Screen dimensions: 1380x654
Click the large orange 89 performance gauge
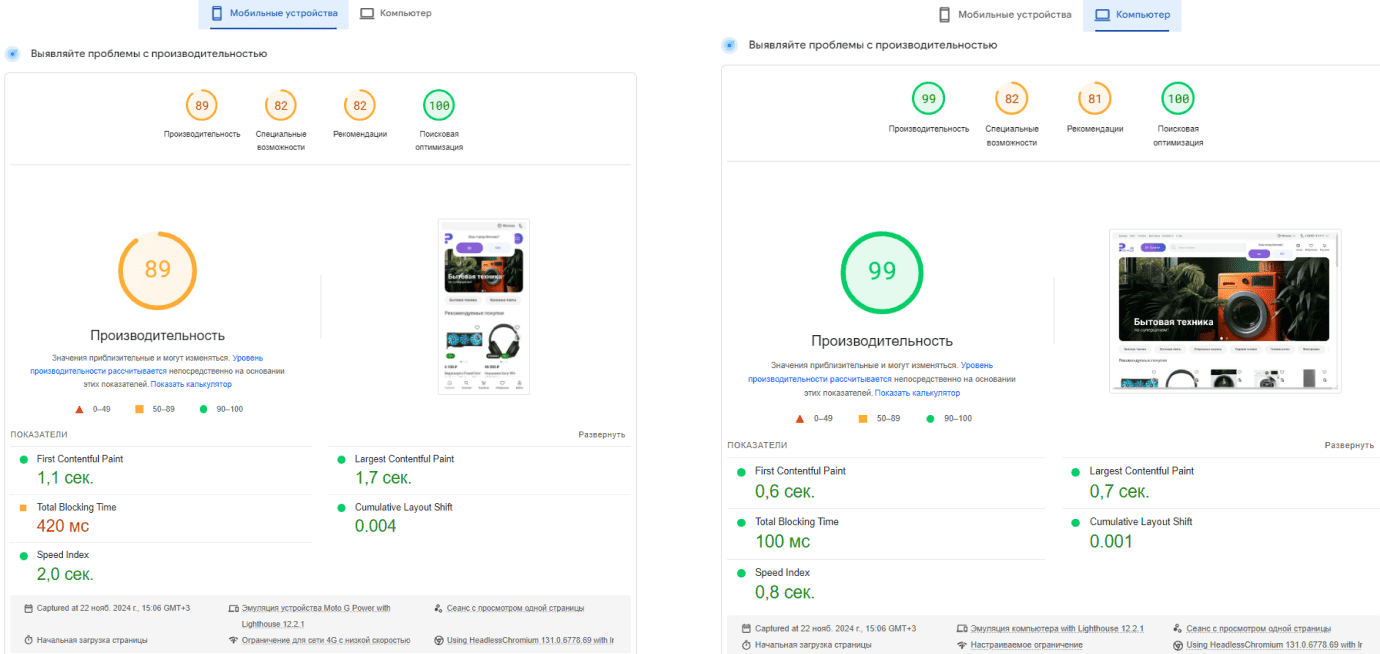pos(158,270)
